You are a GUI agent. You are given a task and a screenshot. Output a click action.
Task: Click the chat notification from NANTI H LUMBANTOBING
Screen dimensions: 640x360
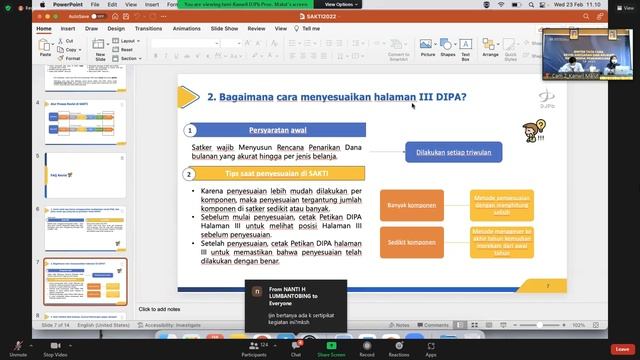296,306
